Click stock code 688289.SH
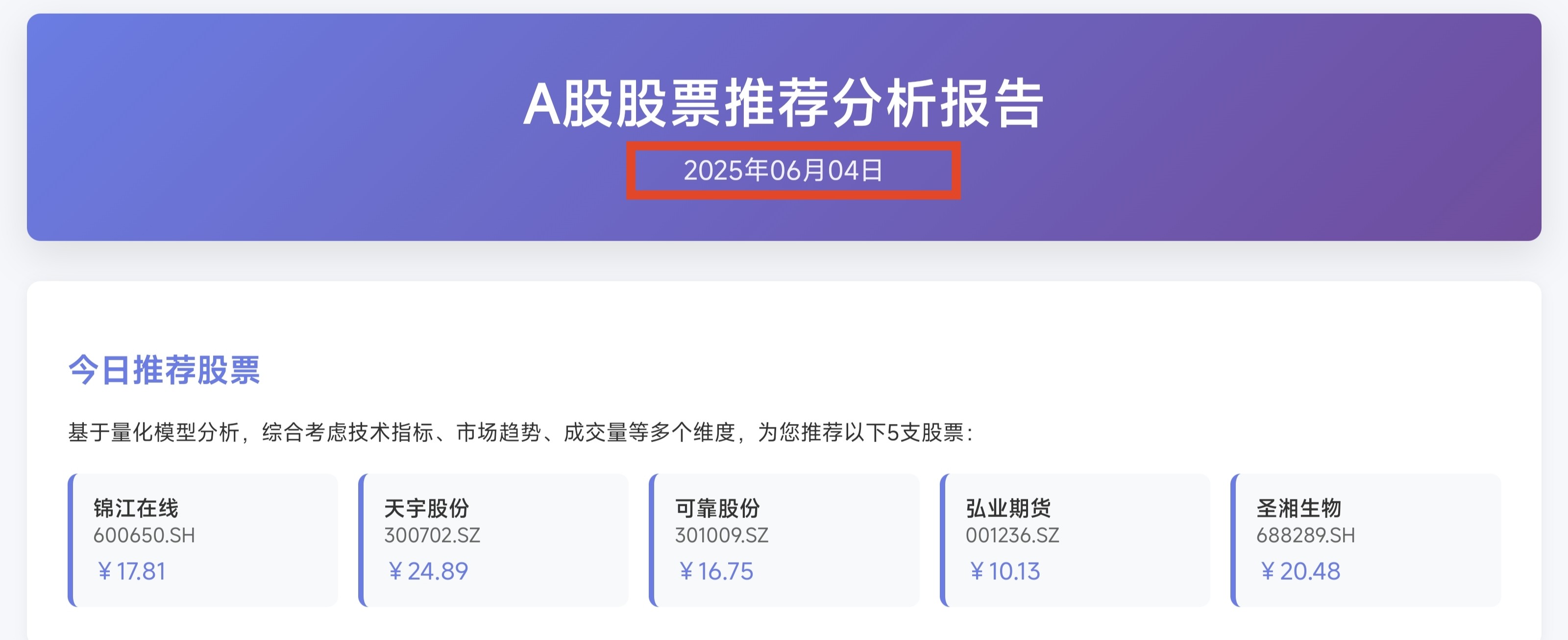 tap(1306, 535)
